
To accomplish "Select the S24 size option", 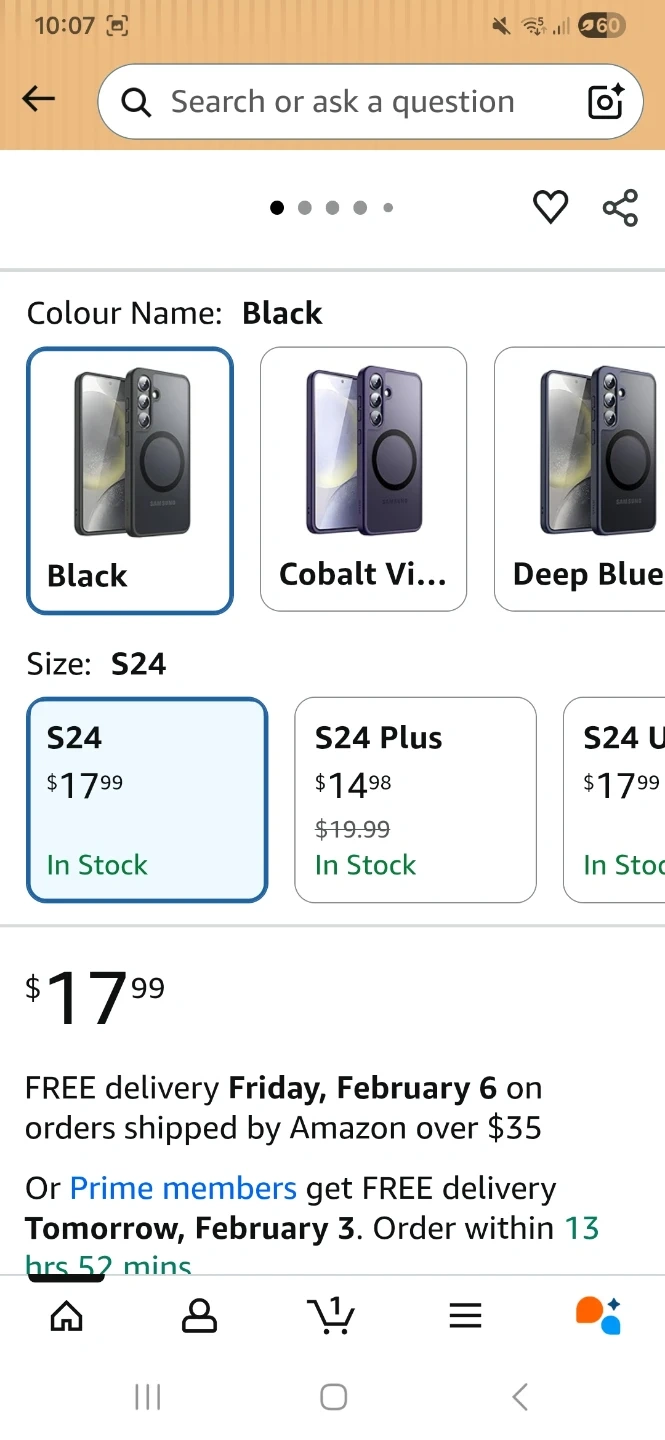I will tap(147, 800).
